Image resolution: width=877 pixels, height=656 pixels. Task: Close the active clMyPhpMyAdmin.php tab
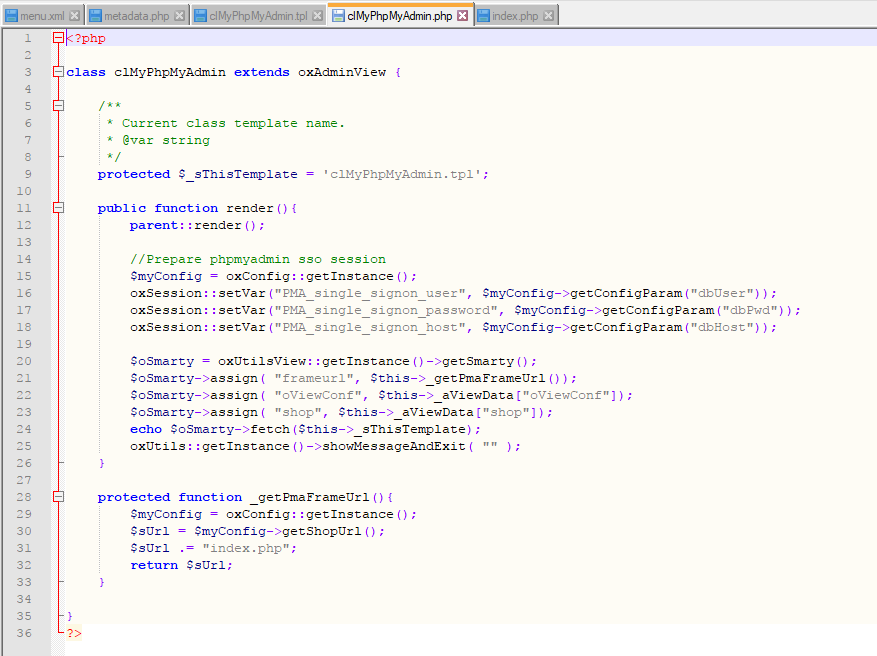tap(463, 16)
